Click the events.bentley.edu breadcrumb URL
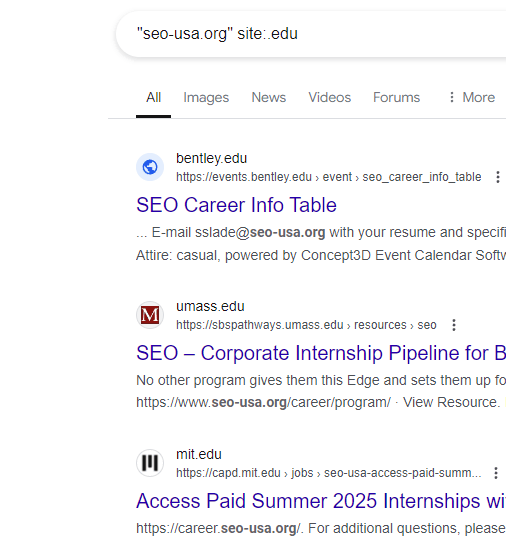Viewport: 528px width, 543px height. 329,177
